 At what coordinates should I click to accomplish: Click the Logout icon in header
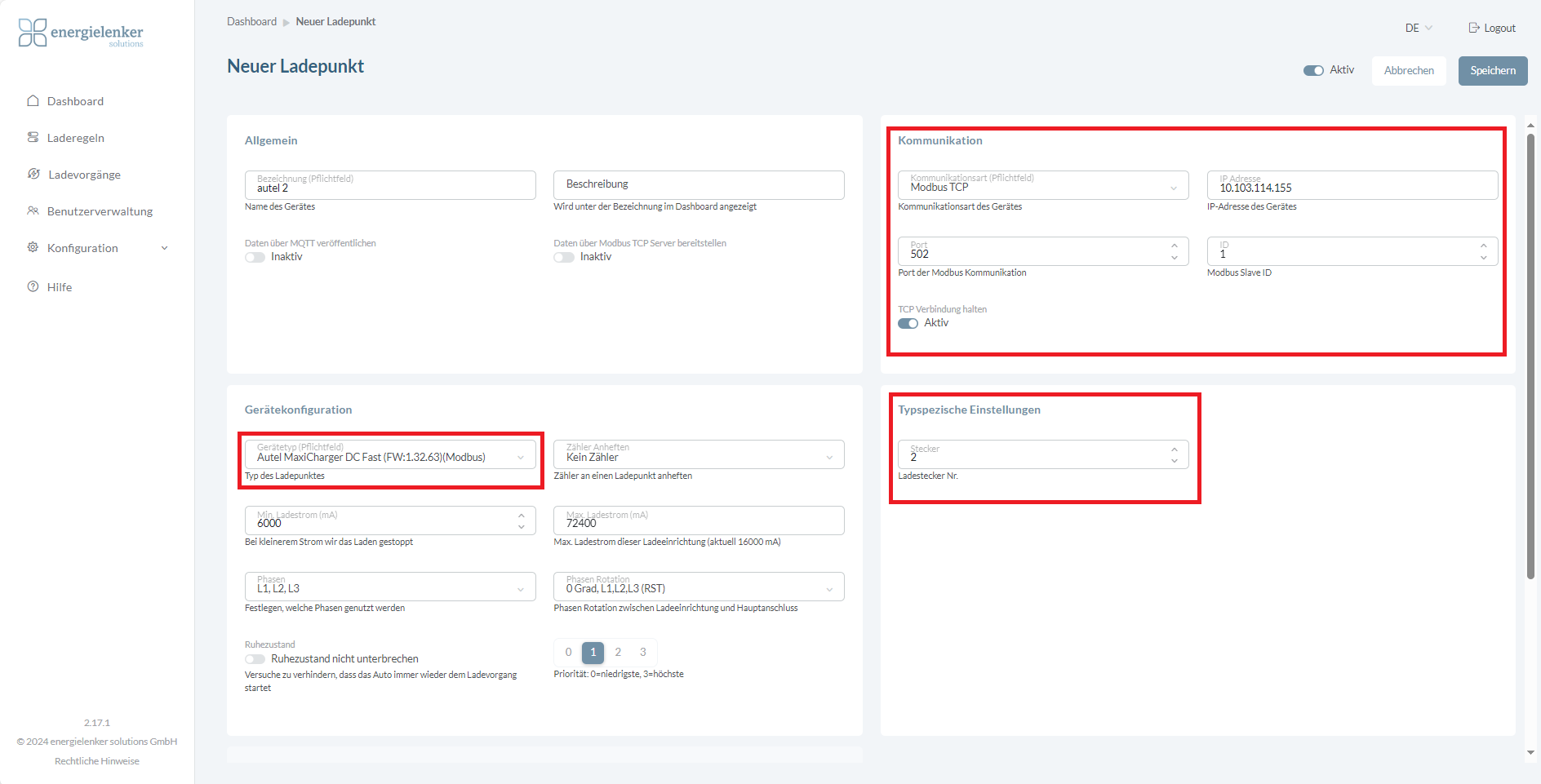coord(1474,28)
